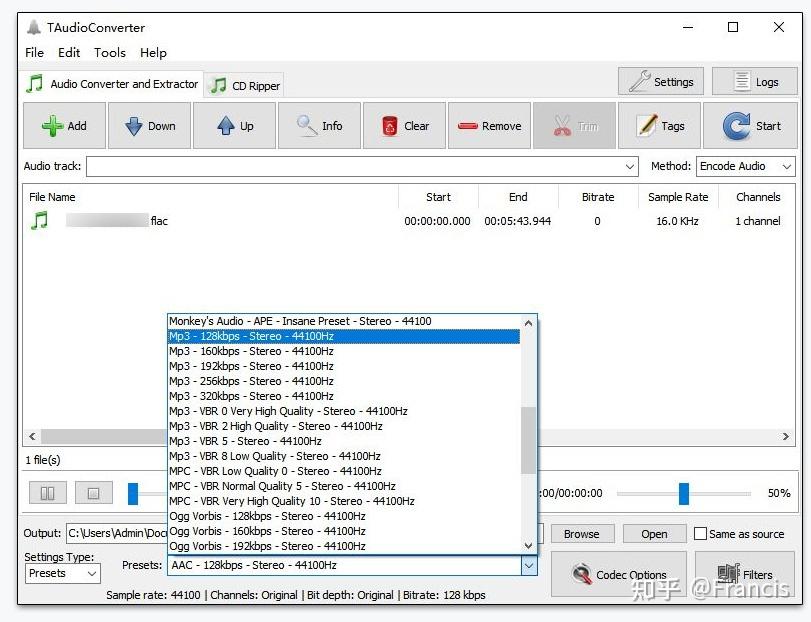Open the Tools menu
This screenshot has width=811, height=622.
110,53
